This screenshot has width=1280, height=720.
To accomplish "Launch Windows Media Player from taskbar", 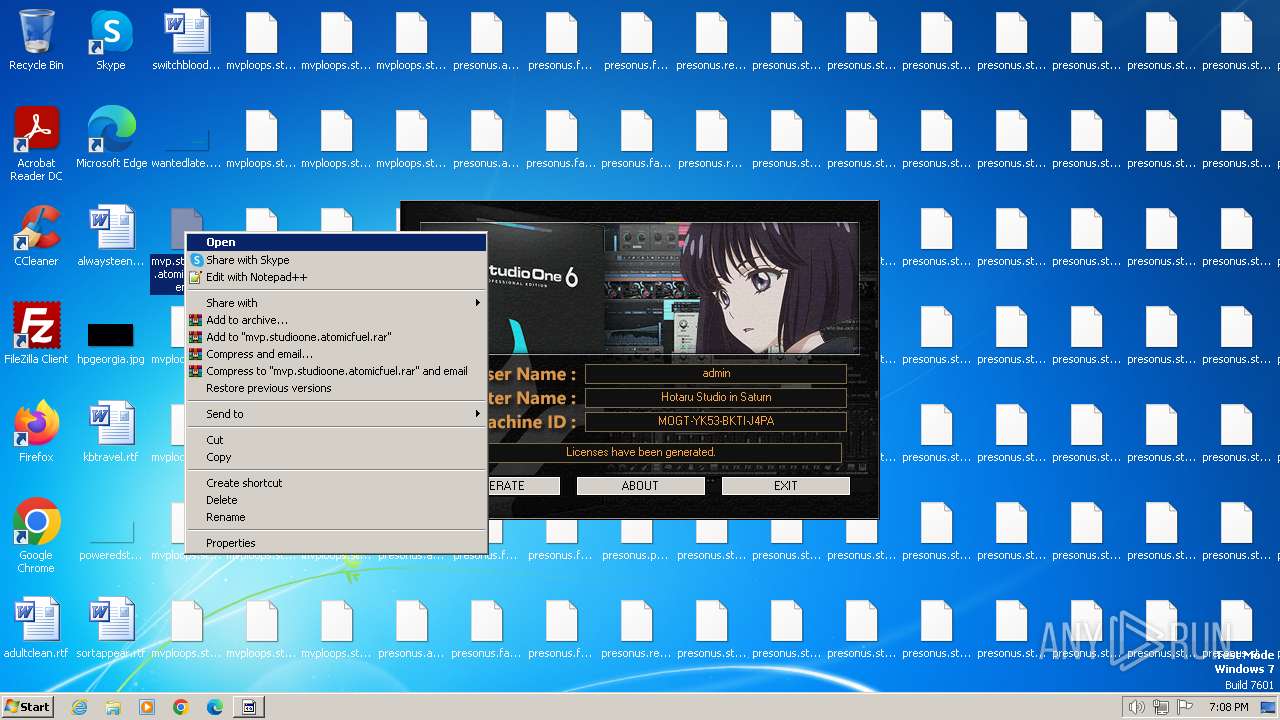I will [x=147, y=707].
